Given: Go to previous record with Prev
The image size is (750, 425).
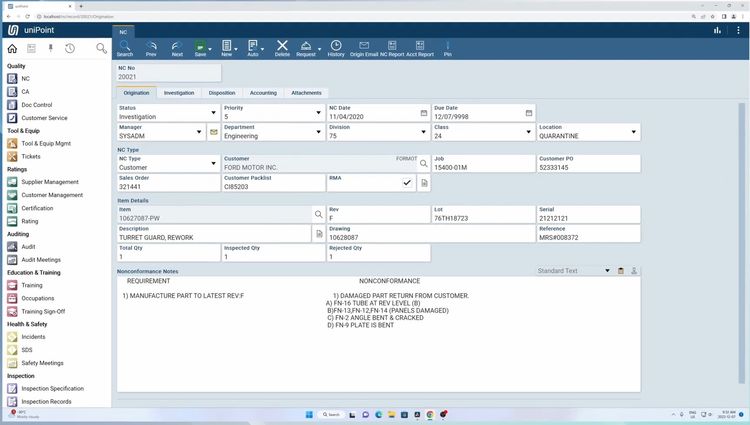Looking at the screenshot, I should point(151,48).
